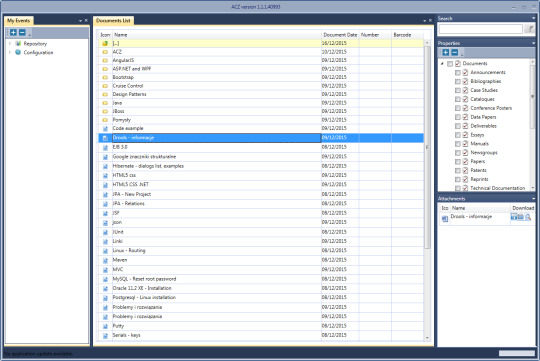The height and width of the screenshot is (361, 540).
Task: Check the Documents root checkbox
Action: coord(450,64)
